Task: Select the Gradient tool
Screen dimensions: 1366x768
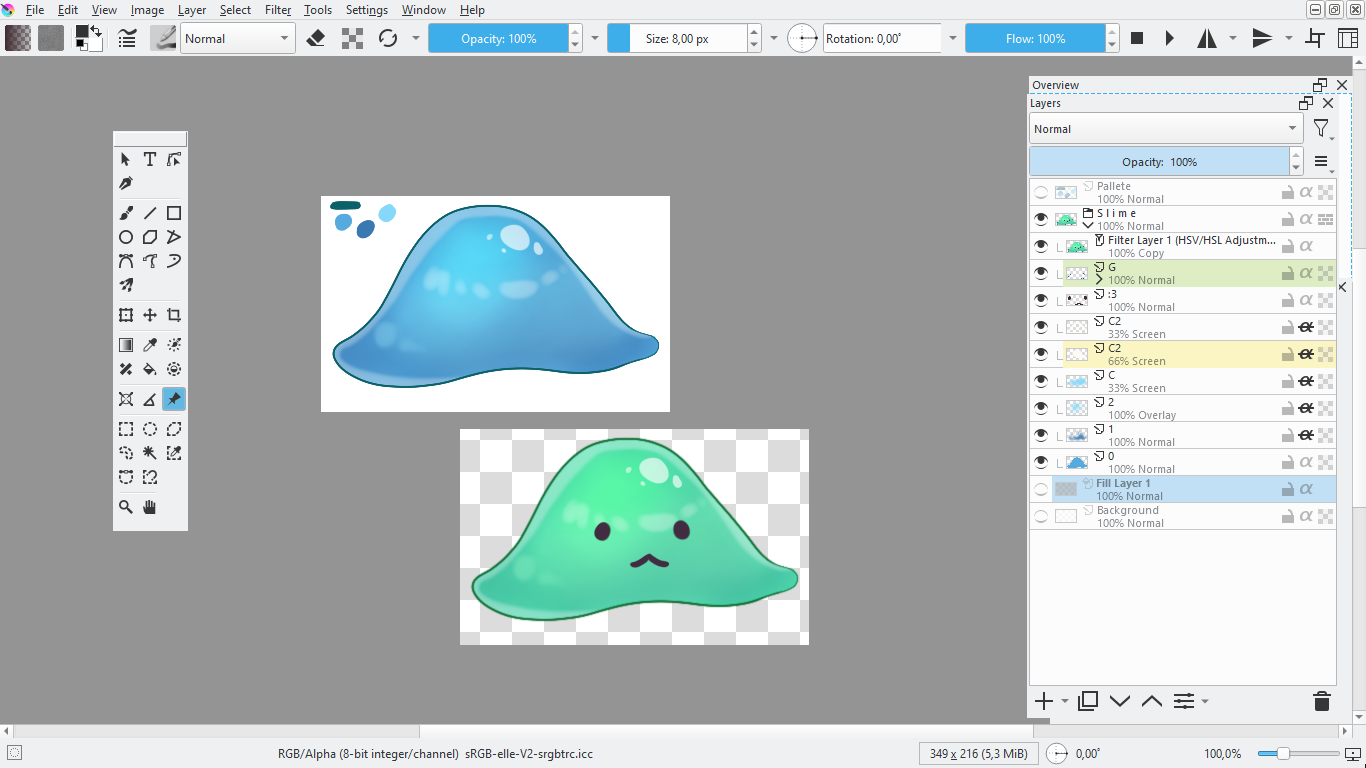Action: coord(126,345)
